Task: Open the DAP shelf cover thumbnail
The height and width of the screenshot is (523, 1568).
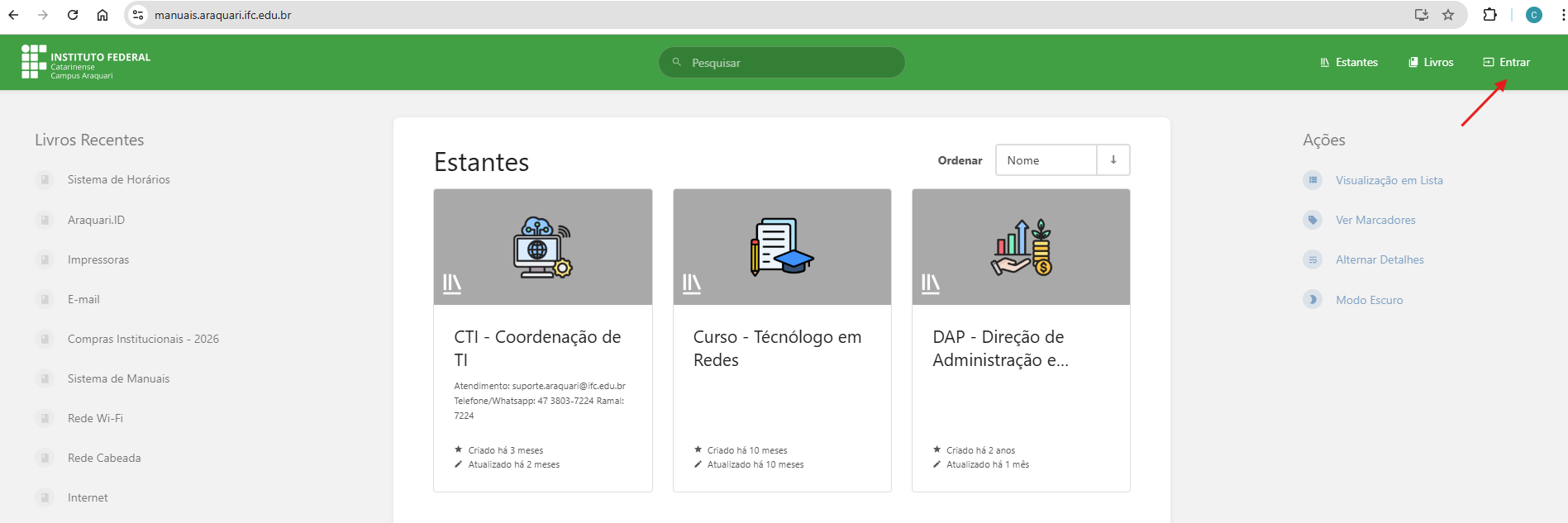Action: click(x=1021, y=247)
